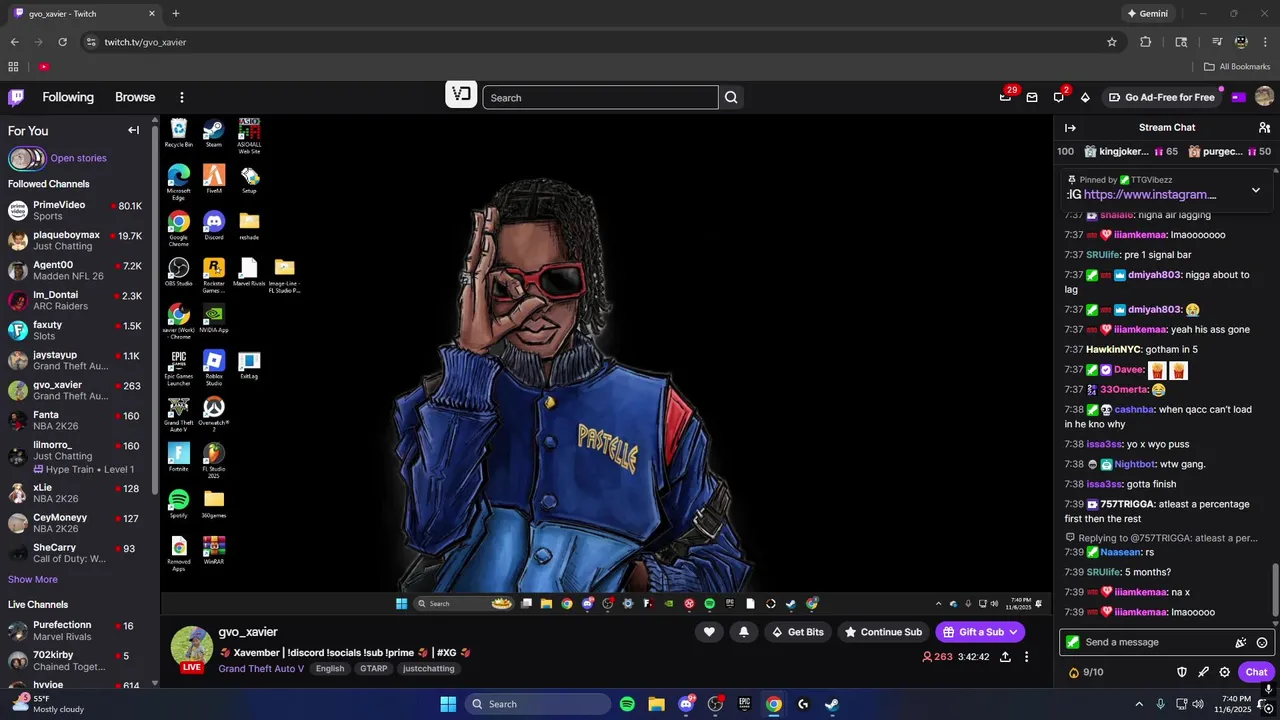Go to the Following tab

(68, 97)
